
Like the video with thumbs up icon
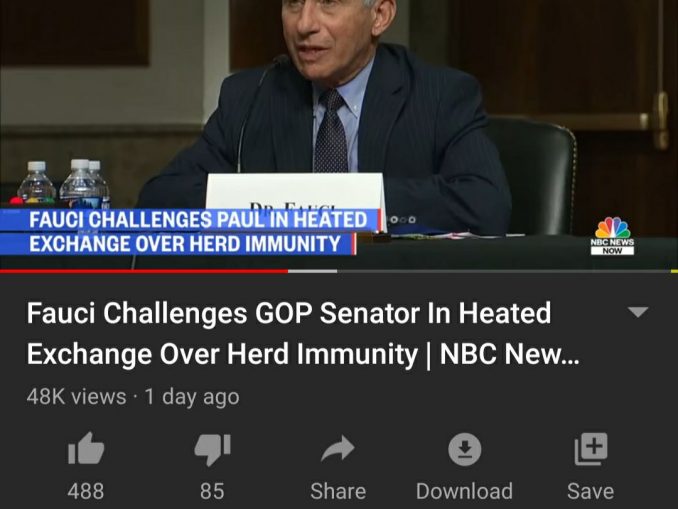[x=86, y=448]
